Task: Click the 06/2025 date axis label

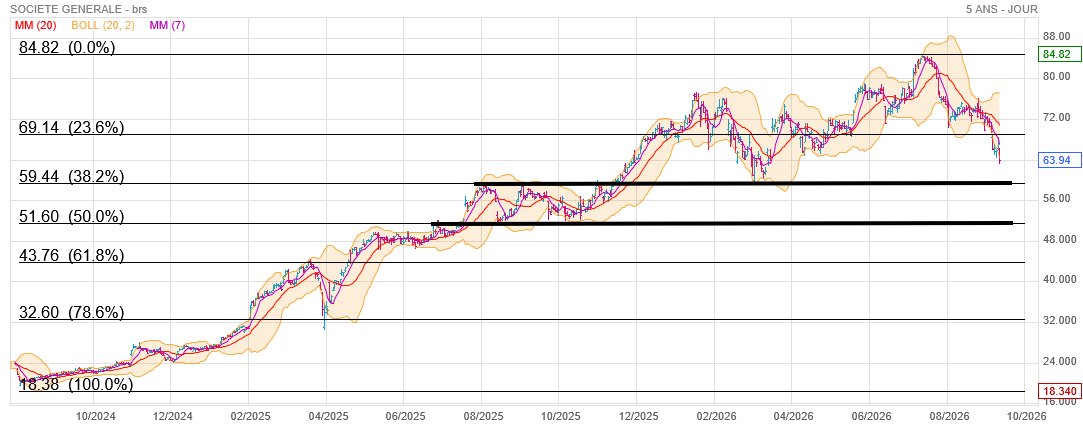Action: (403, 416)
